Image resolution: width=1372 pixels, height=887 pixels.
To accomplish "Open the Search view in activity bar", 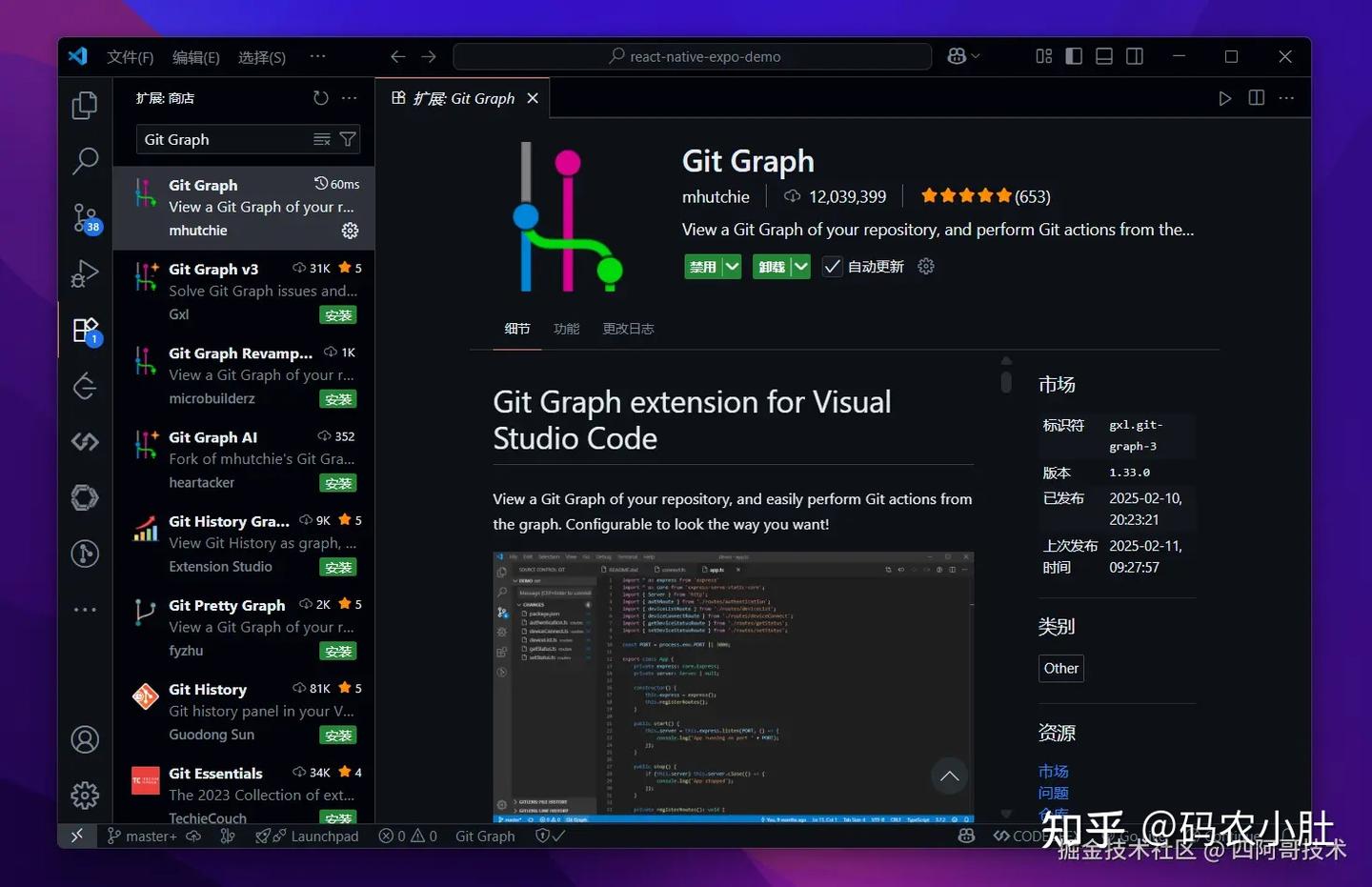I will [x=85, y=161].
